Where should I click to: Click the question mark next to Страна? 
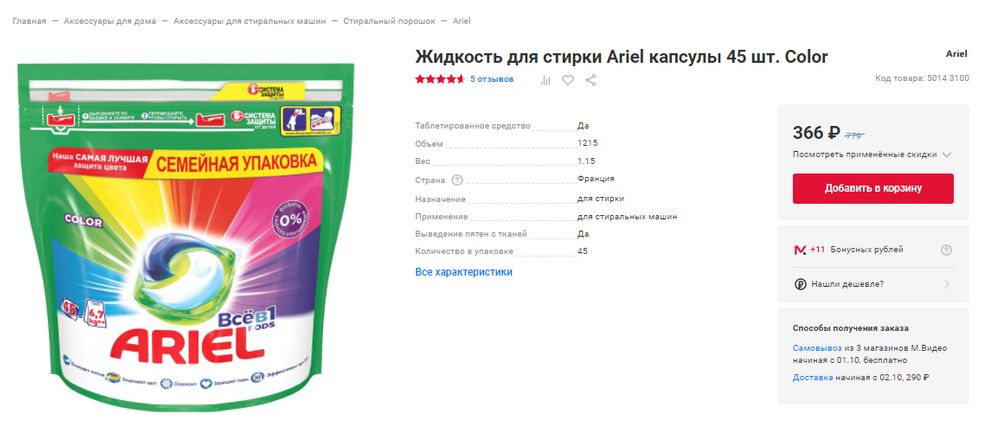pyautogui.click(x=457, y=180)
